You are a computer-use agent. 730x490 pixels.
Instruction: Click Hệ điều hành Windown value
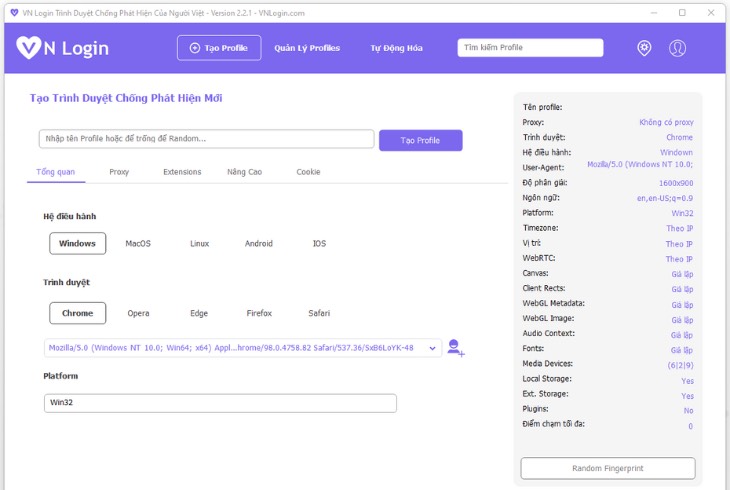coord(676,152)
